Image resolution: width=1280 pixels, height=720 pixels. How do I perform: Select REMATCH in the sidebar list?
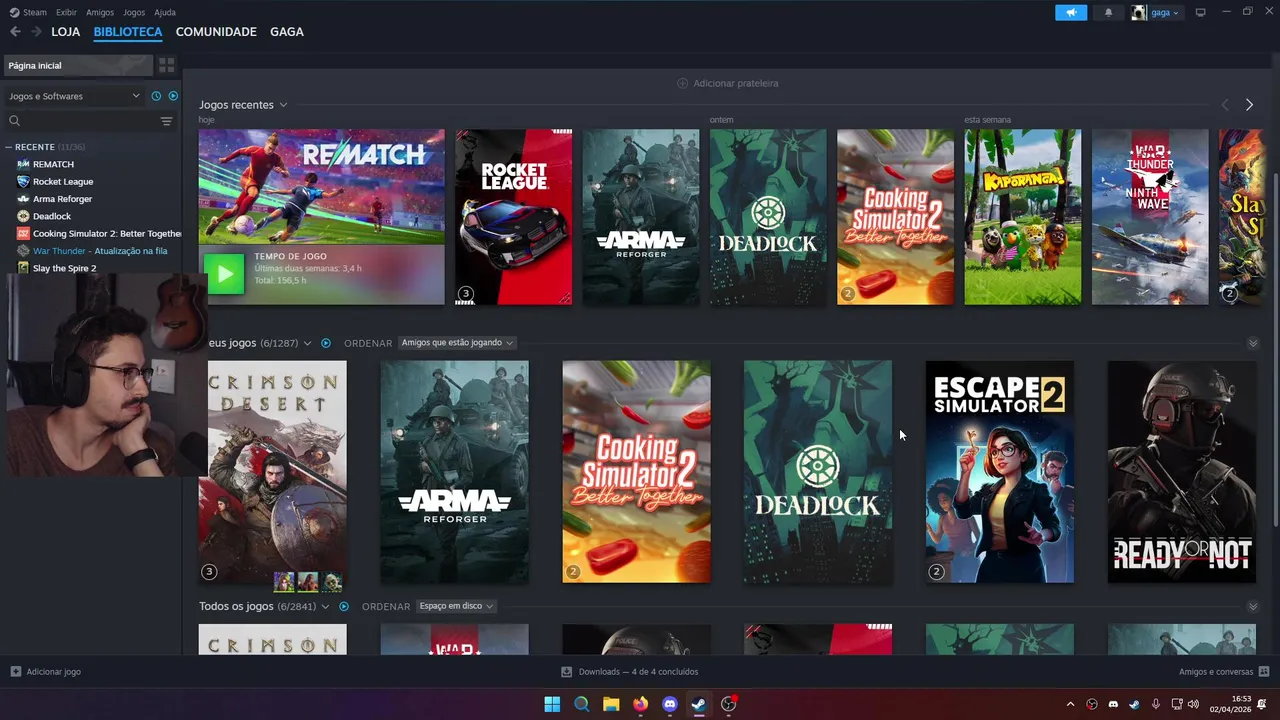click(53, 164)
